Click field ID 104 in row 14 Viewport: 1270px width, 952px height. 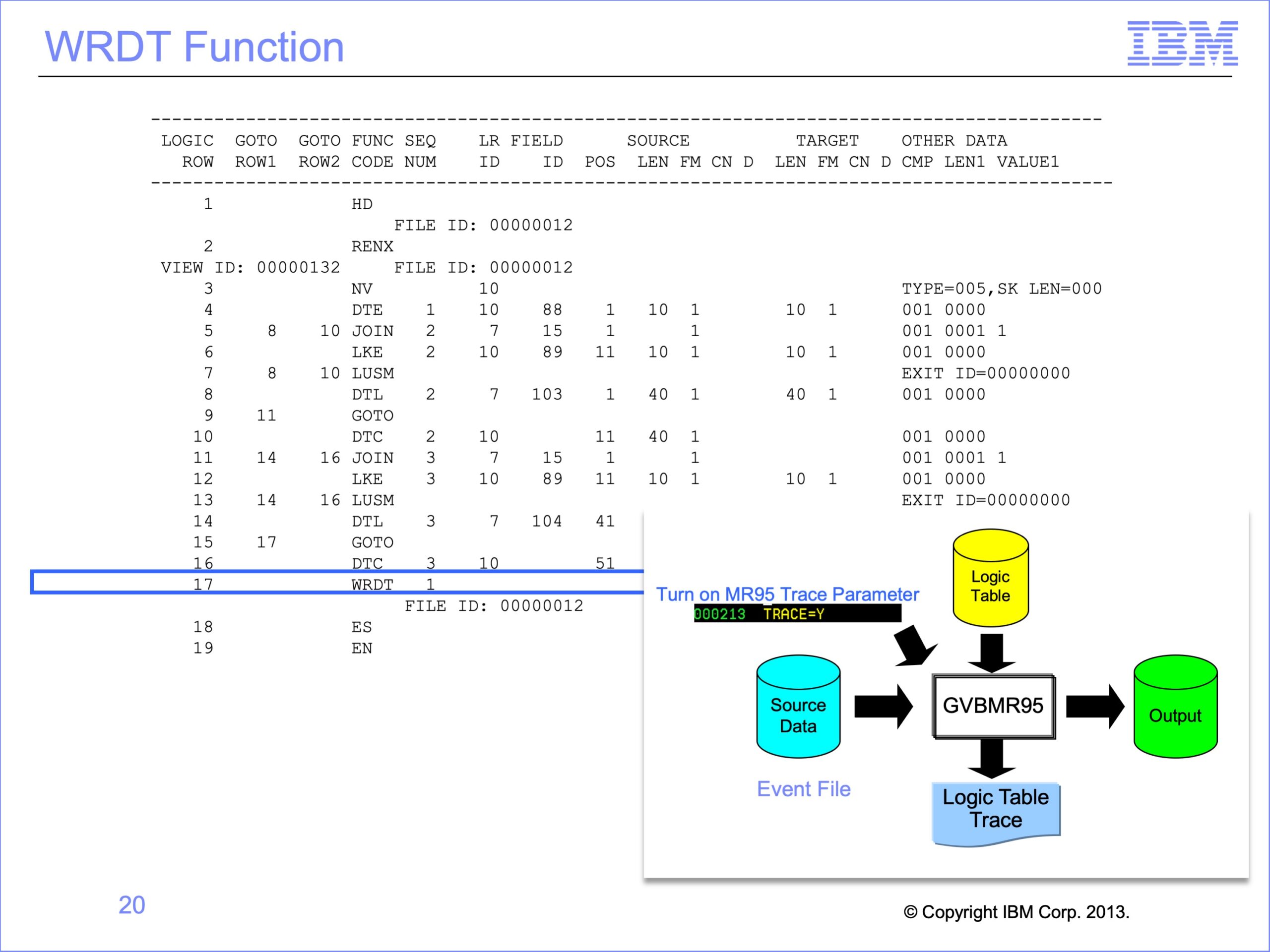547,522
